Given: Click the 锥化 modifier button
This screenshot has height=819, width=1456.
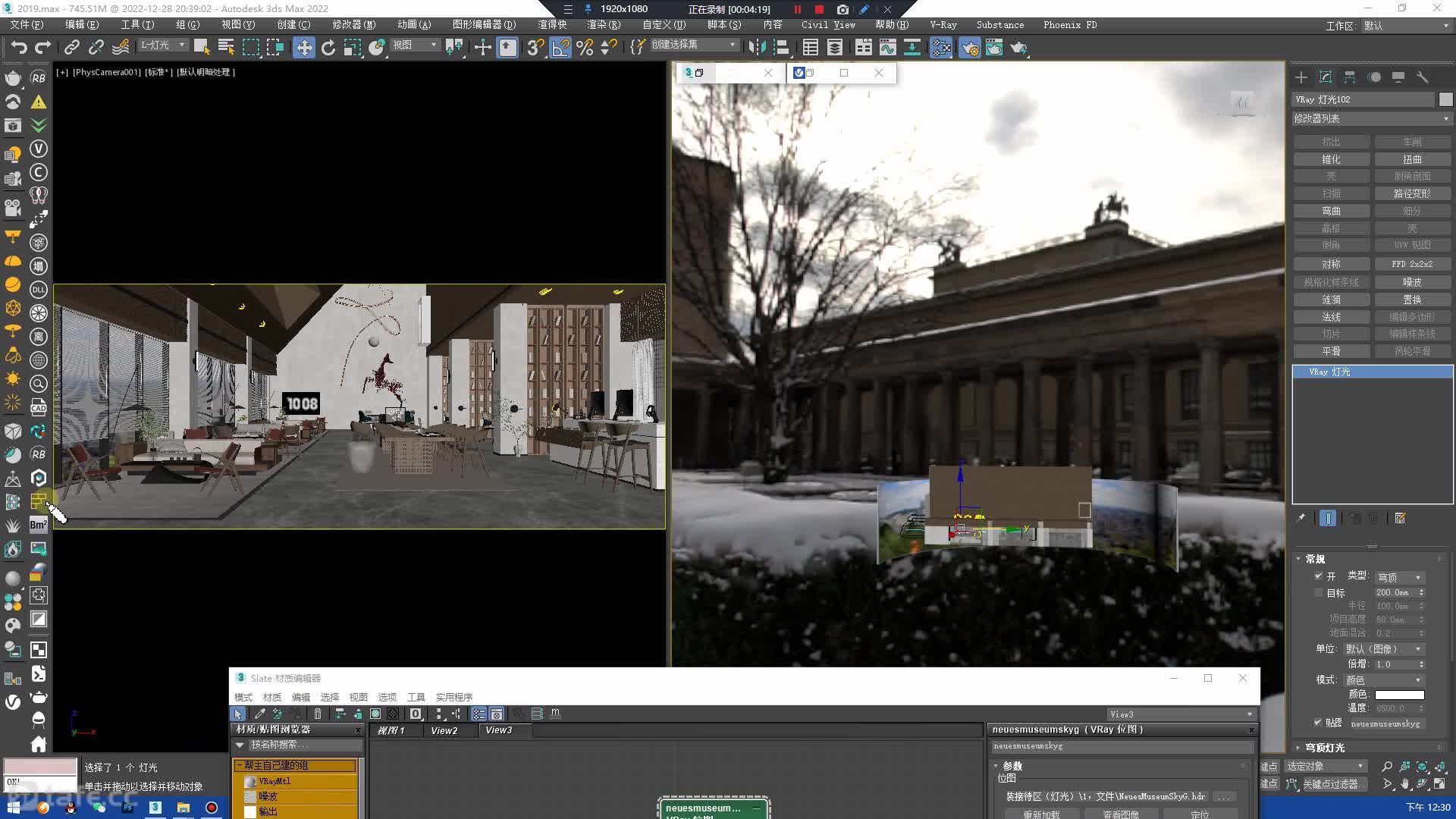Looking at the screenshot, I should (x=1331, y=159).
